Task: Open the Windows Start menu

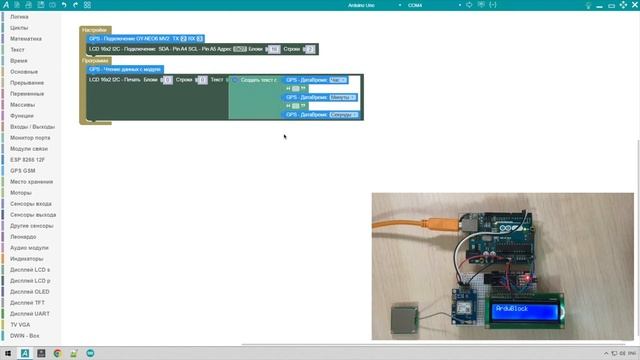Action: [x=7, y=353]
